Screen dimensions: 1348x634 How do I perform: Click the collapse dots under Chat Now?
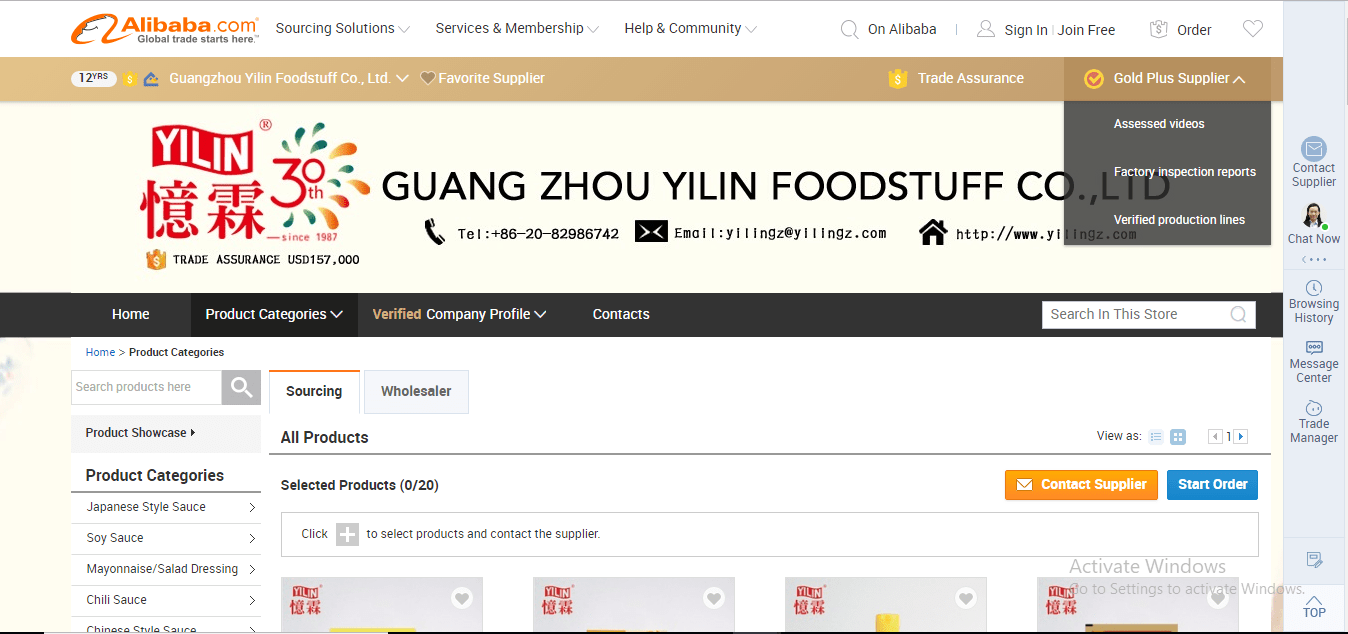click(x=1314, y=260)
